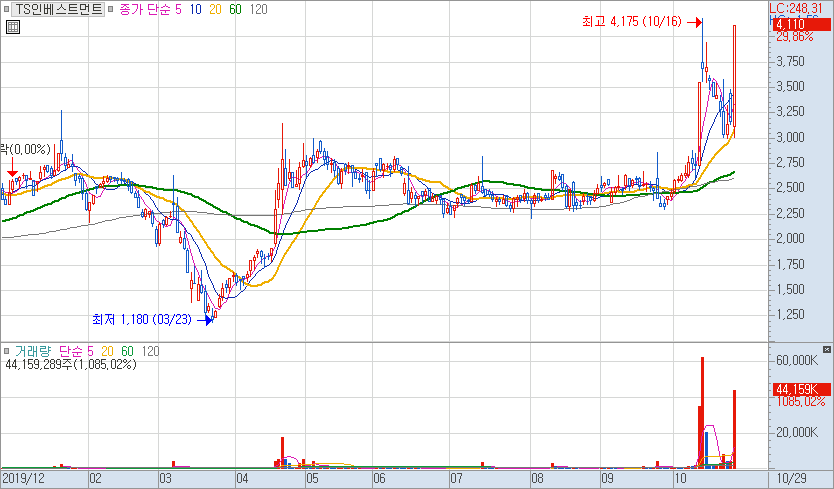Click the LC:248.31 value

click(796, 8)
